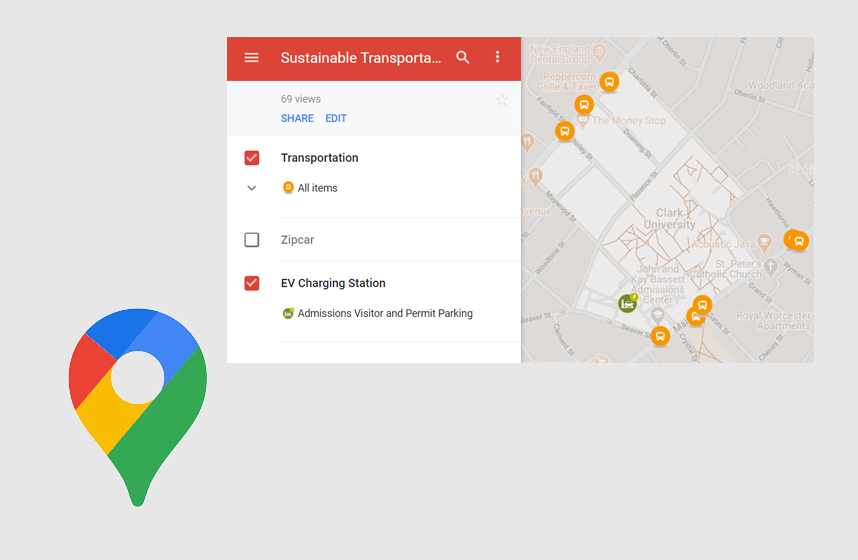Select All items under Transportation

click(x=317, y=188)
